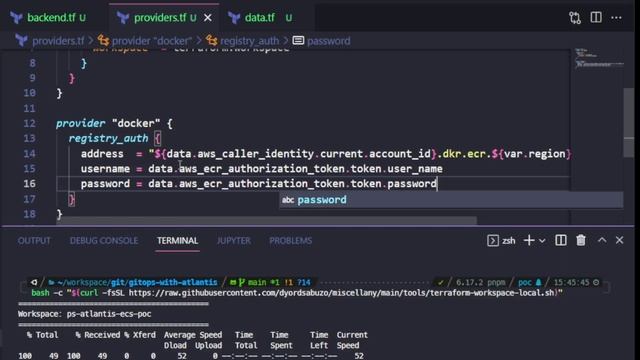This screenshot has height=360, width=640.
Task: Click the editor minimap preview
Action: pos(598,59)
